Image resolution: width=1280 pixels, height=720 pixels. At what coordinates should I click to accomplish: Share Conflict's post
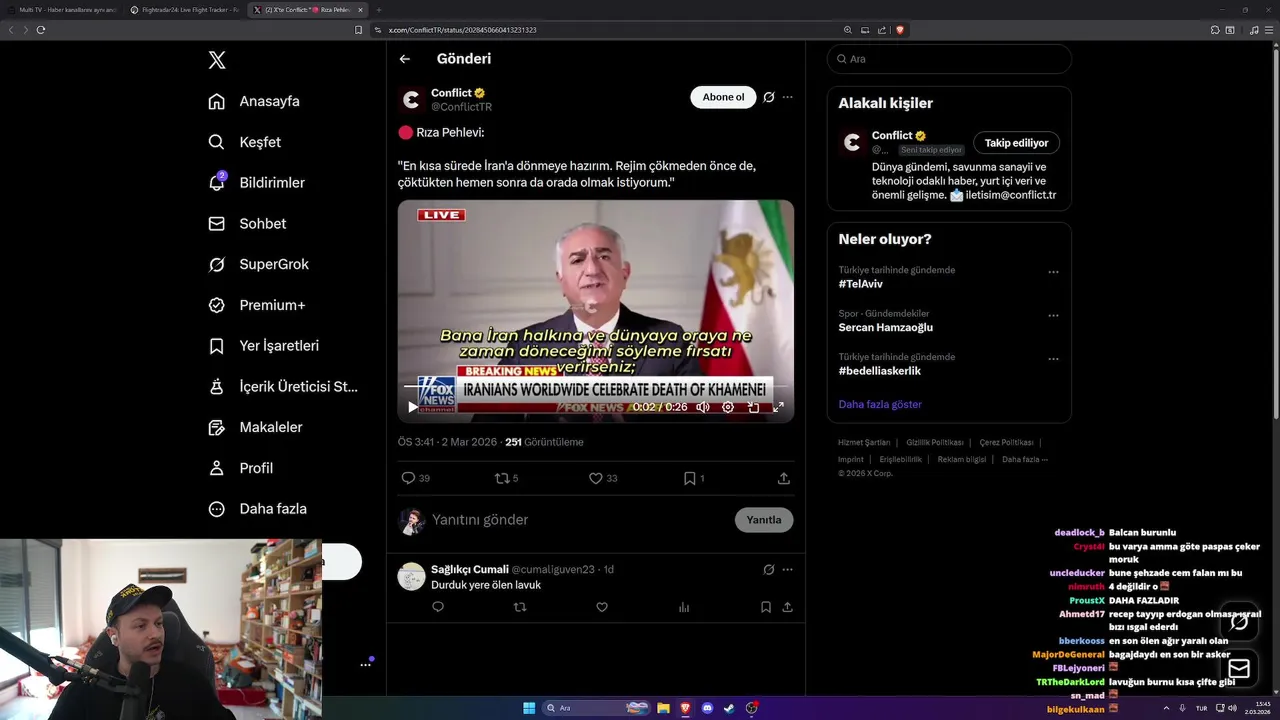(784, 478)
